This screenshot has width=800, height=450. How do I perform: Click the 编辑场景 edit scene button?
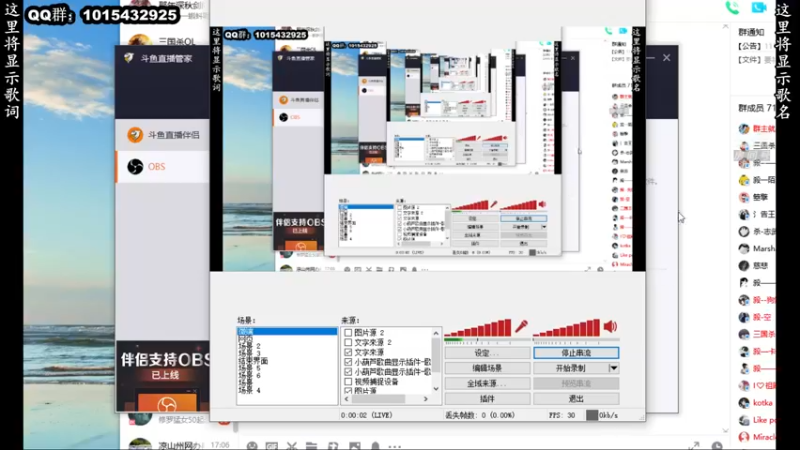(487, 368)
